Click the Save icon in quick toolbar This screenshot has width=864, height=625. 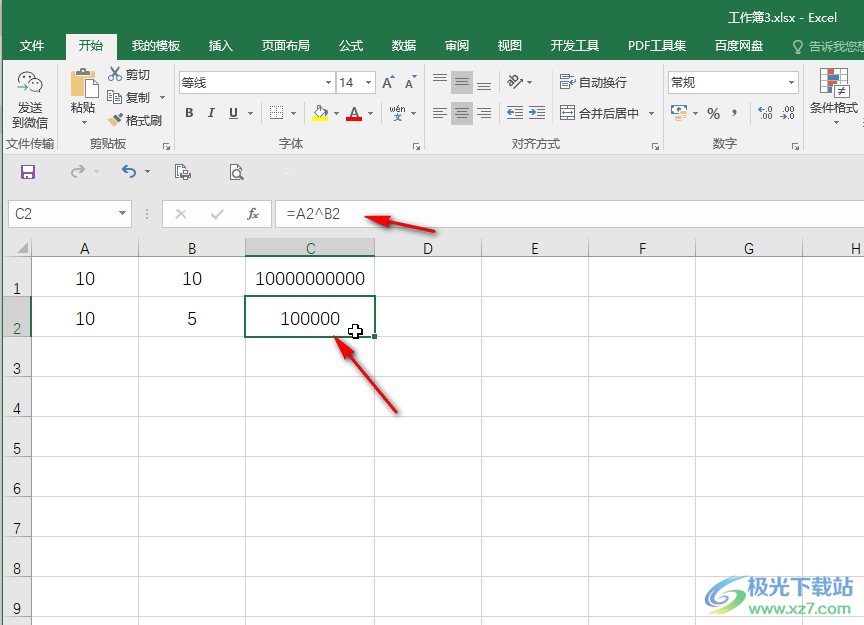[x=28, y=173]
